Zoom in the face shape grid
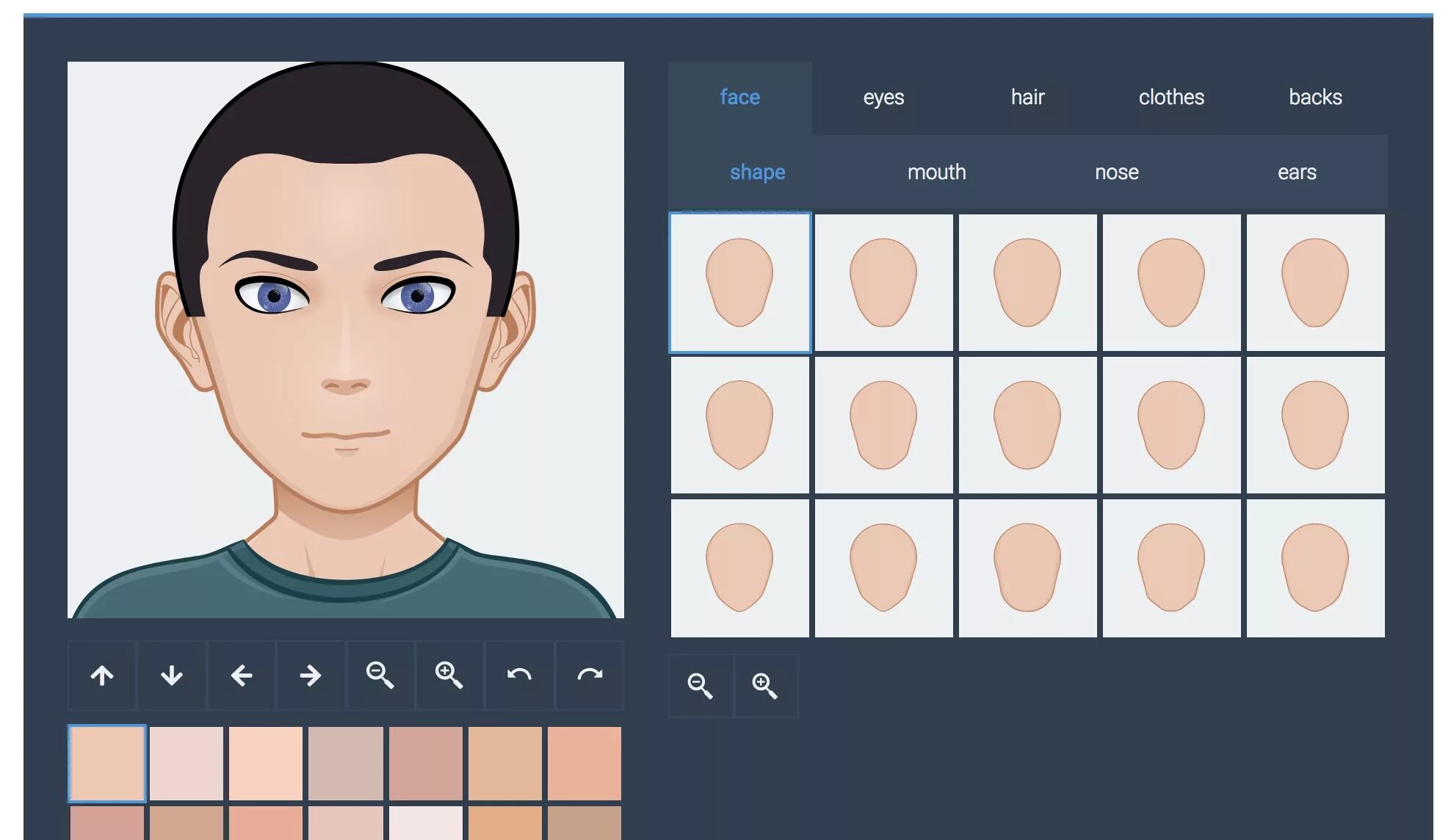 coord(764,686)
